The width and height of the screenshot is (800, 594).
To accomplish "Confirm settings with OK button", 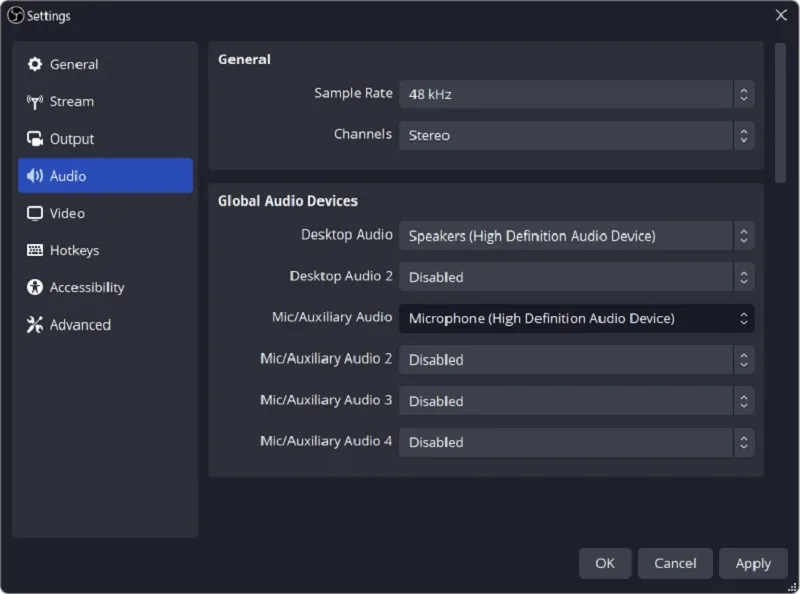I will tap(605, 563).
